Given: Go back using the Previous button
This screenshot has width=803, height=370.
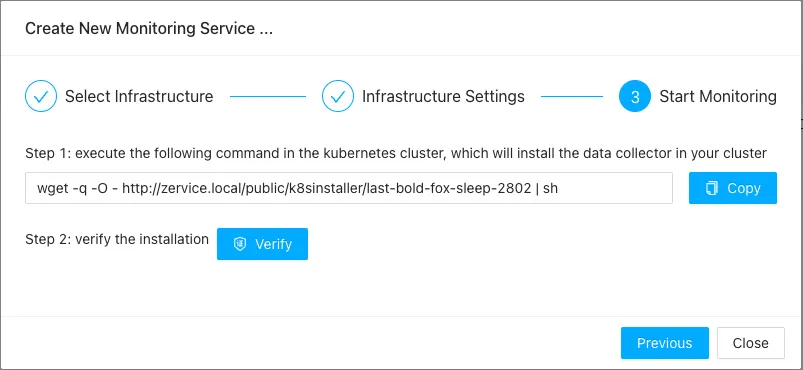Looking at the screenshot, I should pos(665,343).
